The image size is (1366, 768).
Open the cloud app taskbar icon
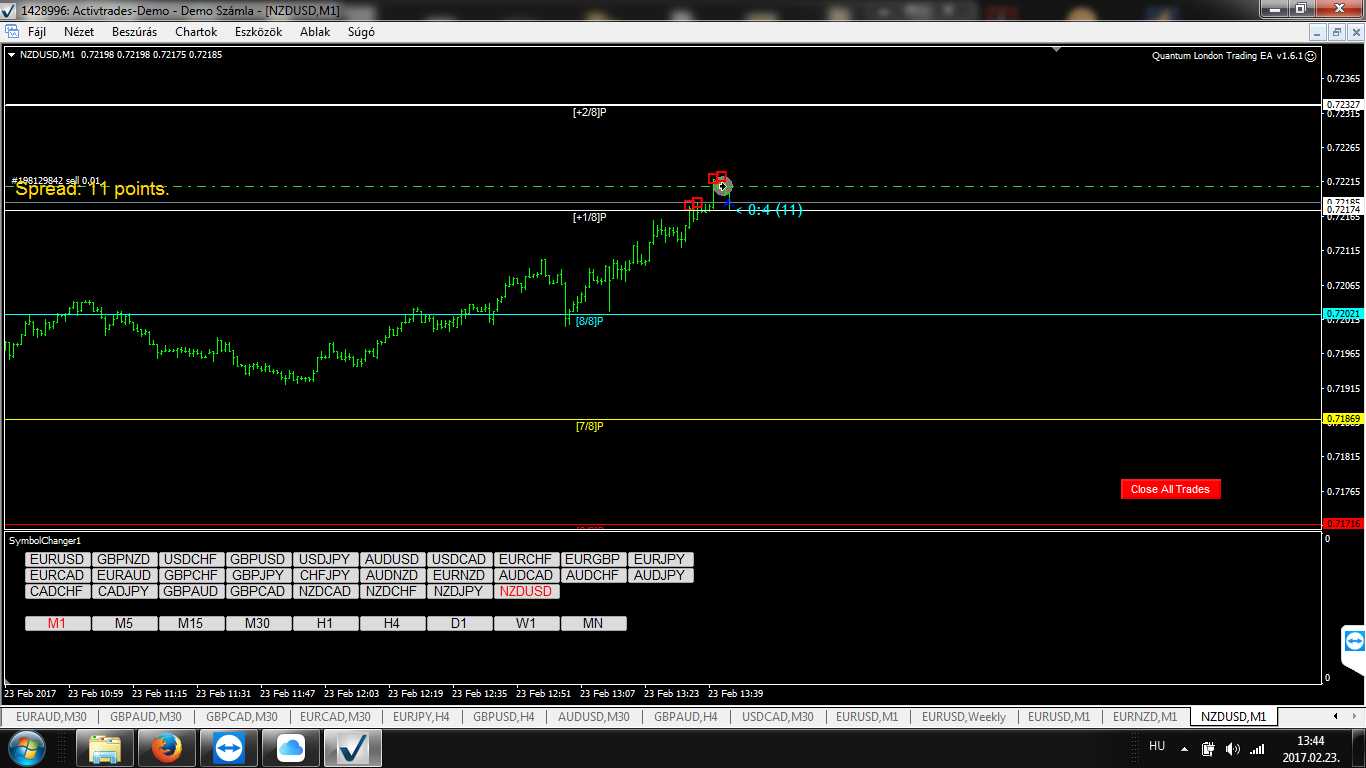pos(290,748)
